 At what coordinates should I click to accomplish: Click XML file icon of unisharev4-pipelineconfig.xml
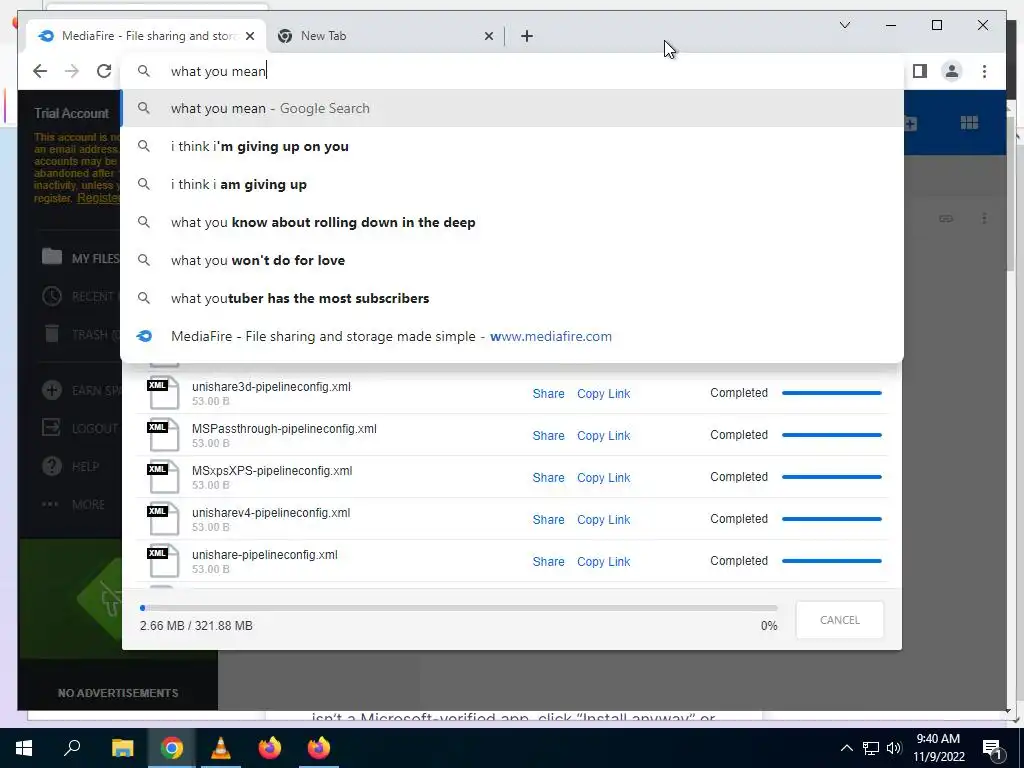(163, 519)
